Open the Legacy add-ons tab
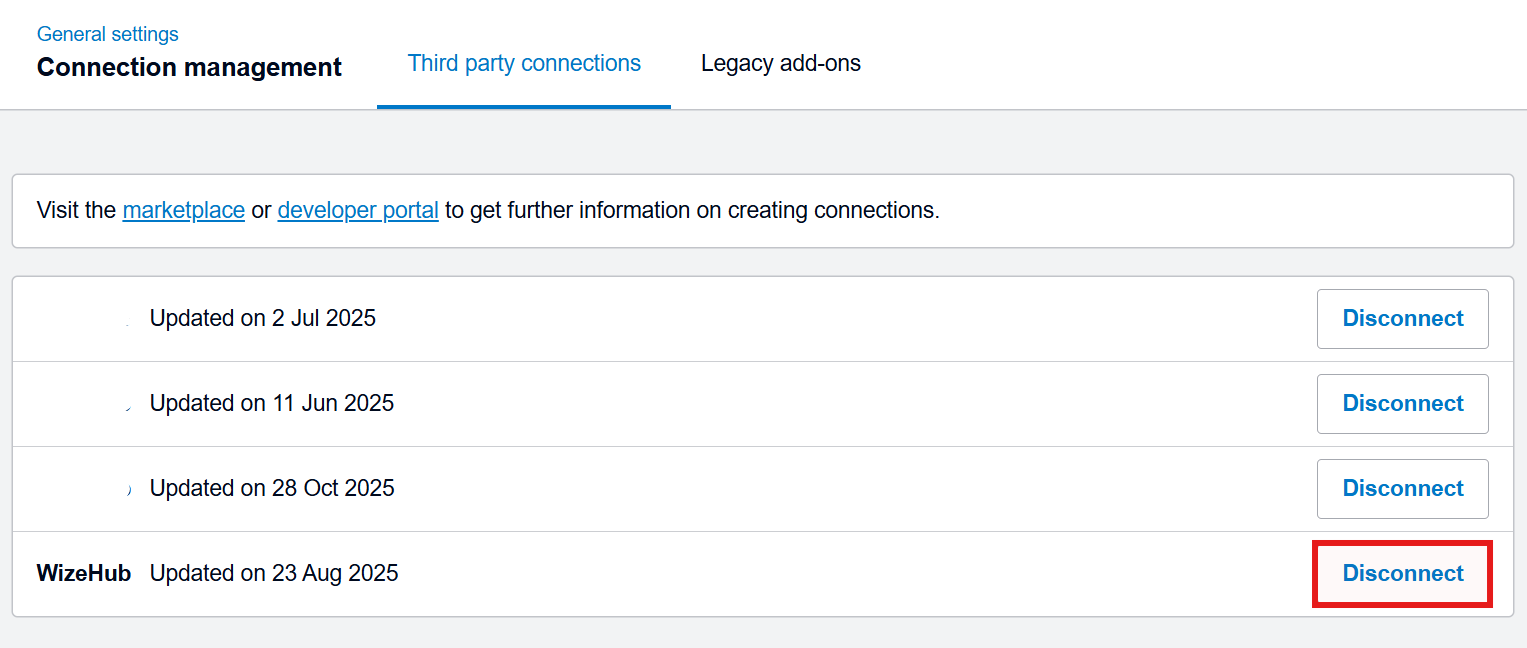Image resolution: width=1527 pixels, height=648 pixels. click(x=780, y=64)
